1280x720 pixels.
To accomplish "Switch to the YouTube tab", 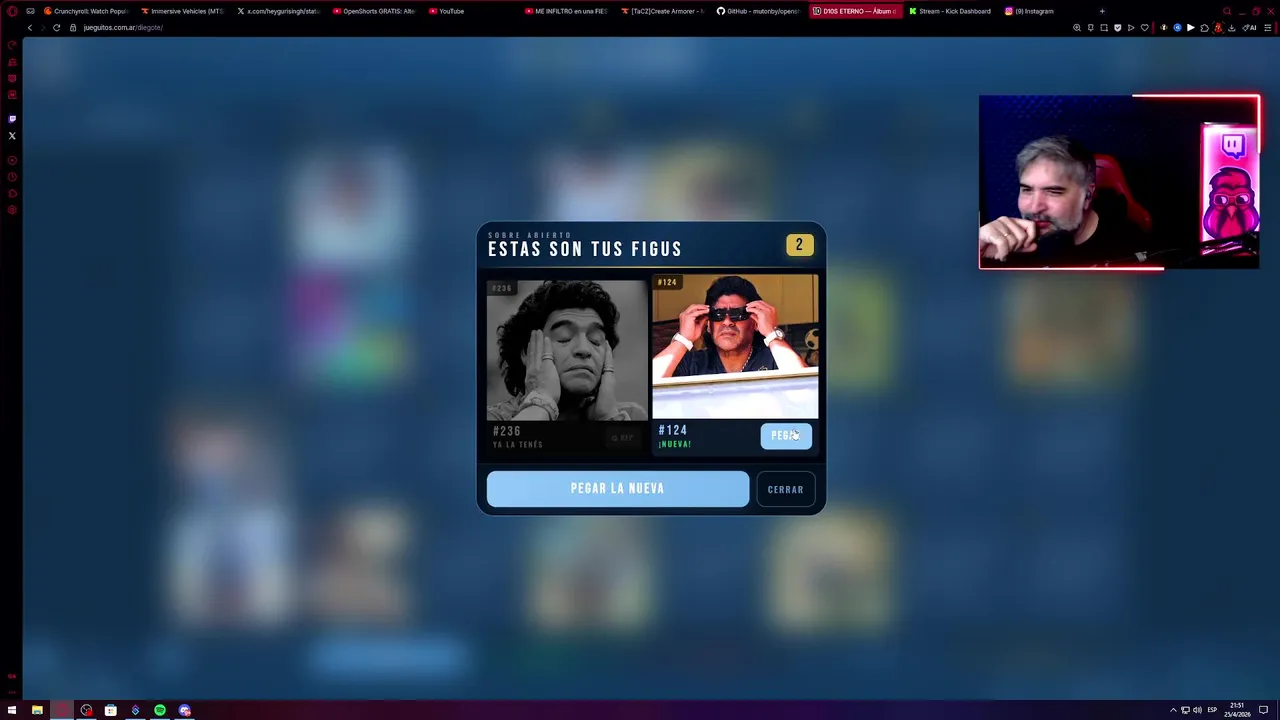I will click(x=471, y=11).
